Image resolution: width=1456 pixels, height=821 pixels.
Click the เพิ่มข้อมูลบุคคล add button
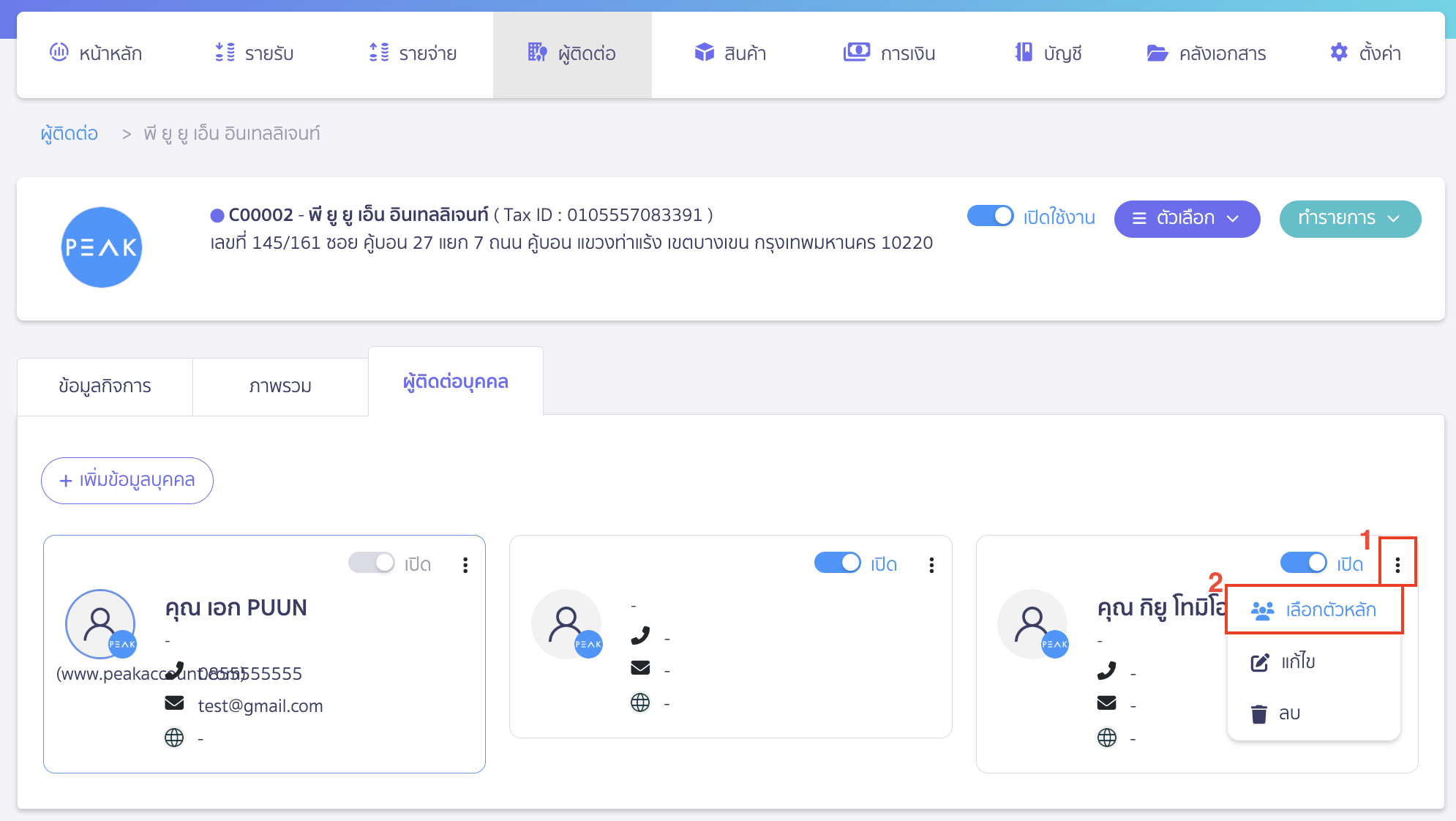127,481
